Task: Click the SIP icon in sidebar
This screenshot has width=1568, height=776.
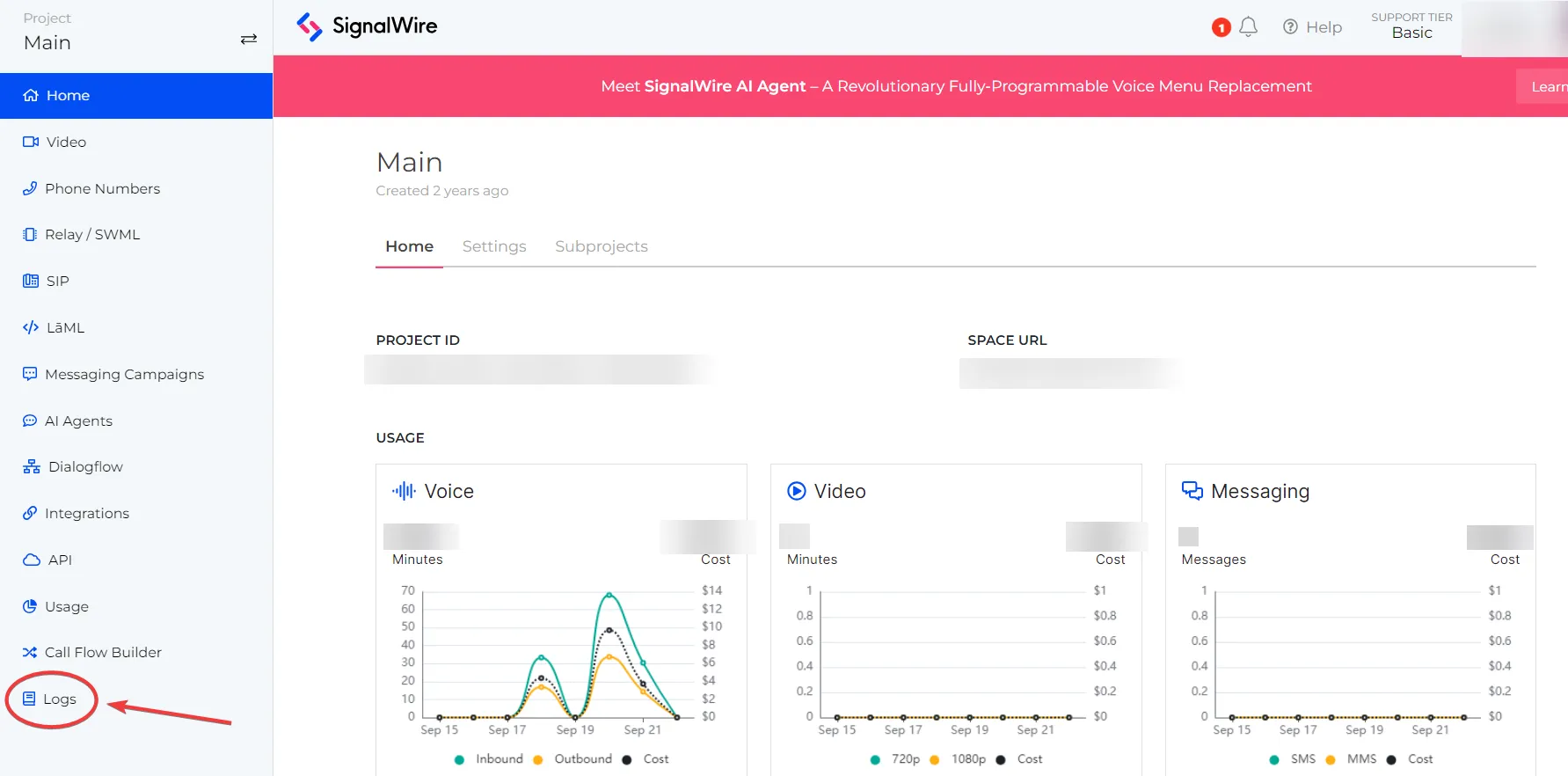Action: [31, 281]
